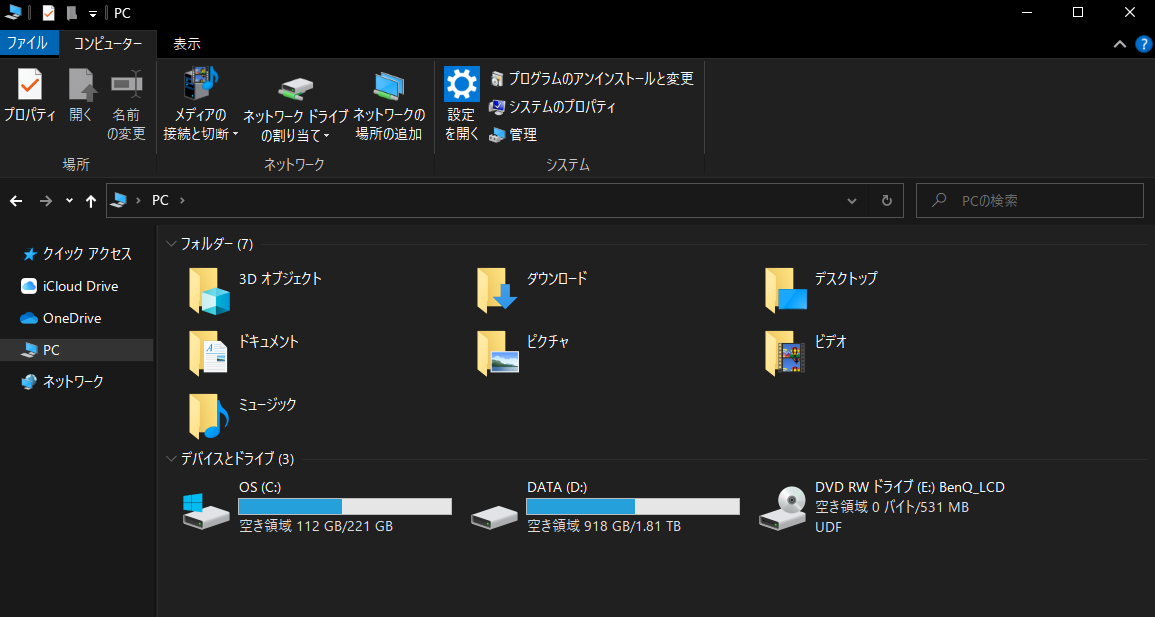Open Customize Quick Access Toolbar dropdown
This screenshot has height=617, width=1155.
click(93, 13)
